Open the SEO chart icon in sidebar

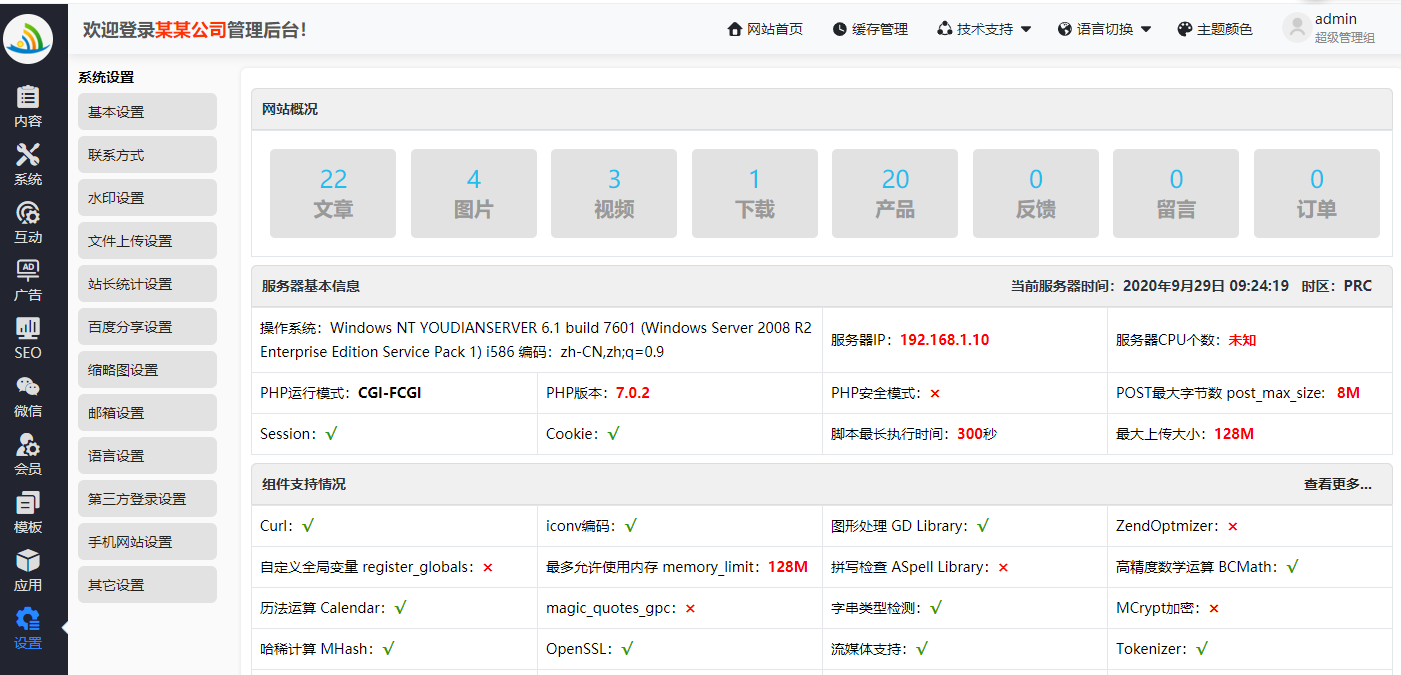pos(28,339)
